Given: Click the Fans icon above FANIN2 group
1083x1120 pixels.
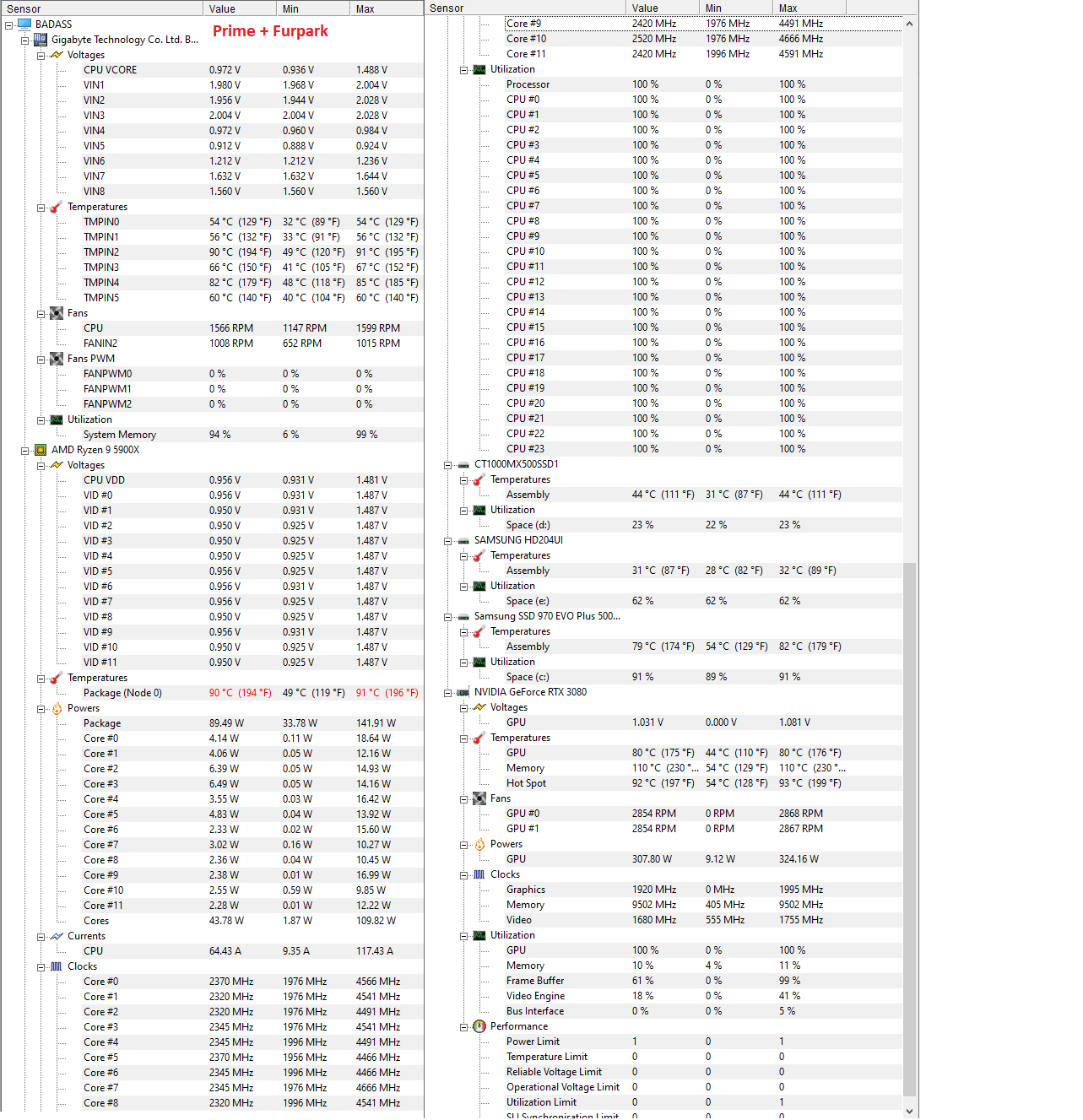Looking at the screenshot, I should (x=57, y=313).
